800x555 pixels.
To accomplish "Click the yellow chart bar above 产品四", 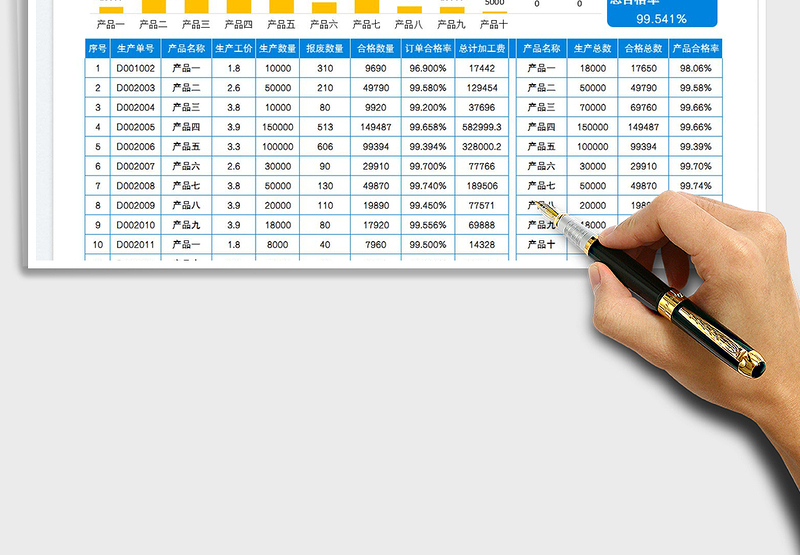I will (239, 6).
